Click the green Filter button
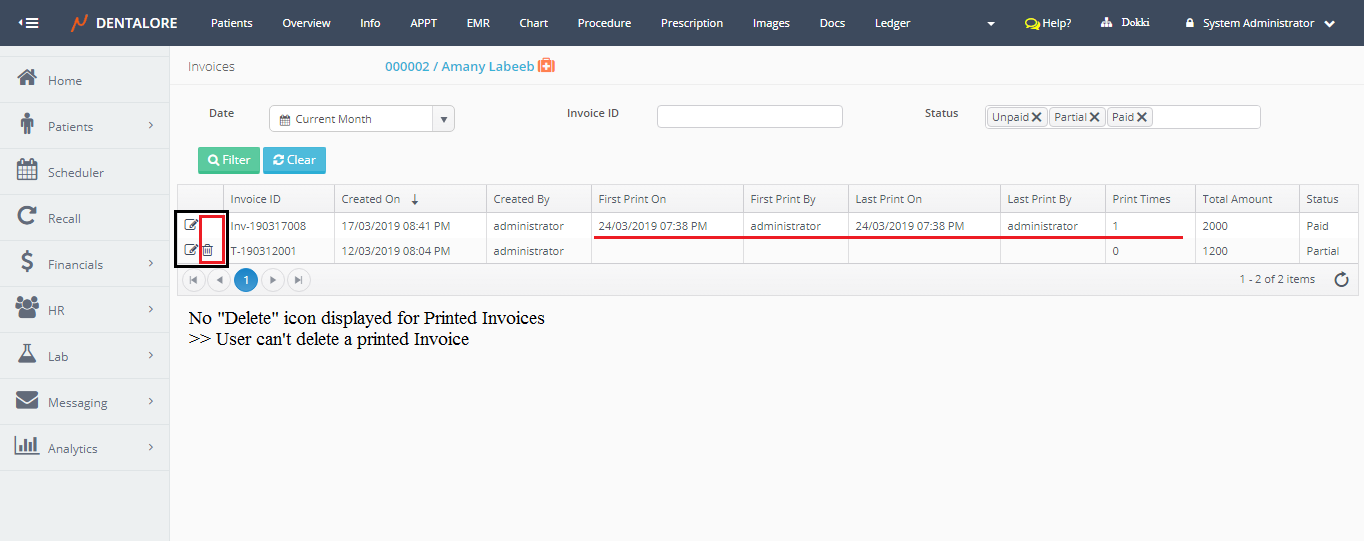This screenshot has width=1364, height=541. [x=229, y=160]
